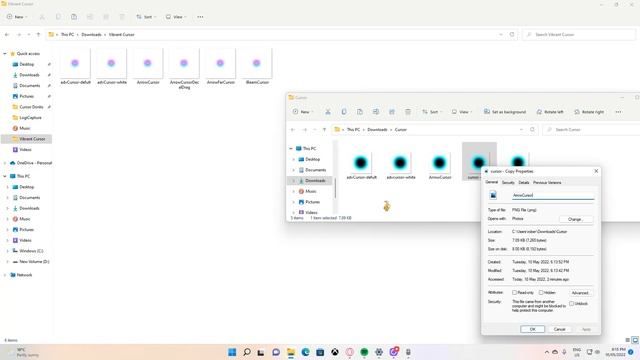The width and height of the screenshot is (640, 360).
Task: Select ArrowCursorDecalDrag file thumbnail
Action: [x=184, y=69]
